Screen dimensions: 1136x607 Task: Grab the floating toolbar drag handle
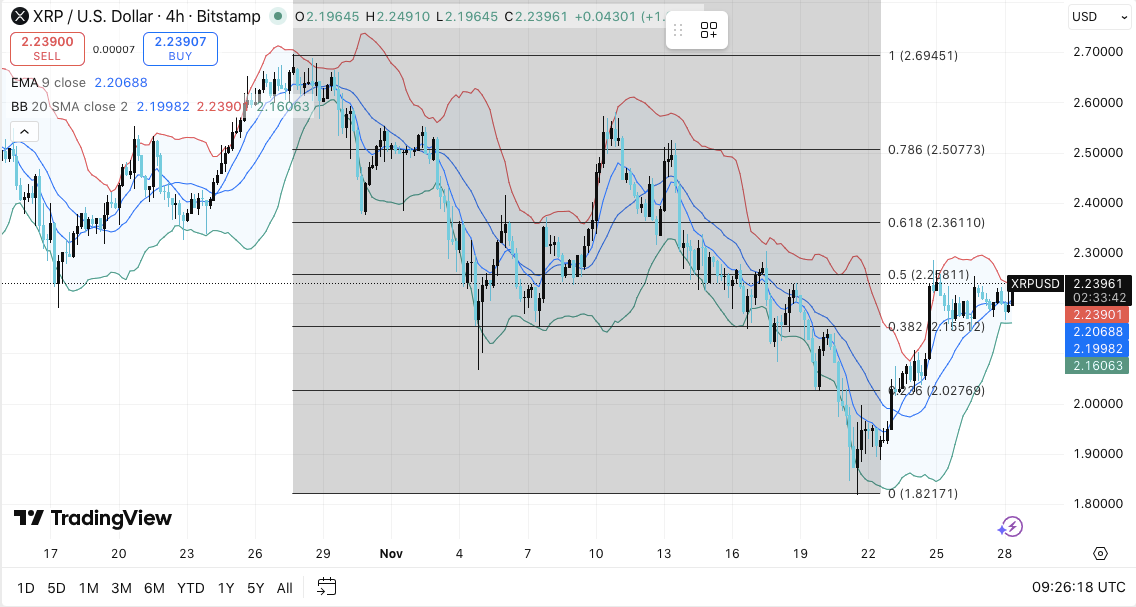678,30
